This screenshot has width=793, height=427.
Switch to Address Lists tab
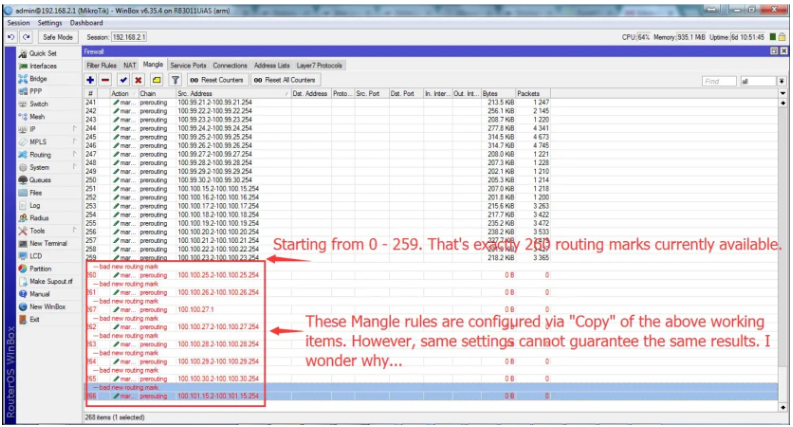coord(272,65)
